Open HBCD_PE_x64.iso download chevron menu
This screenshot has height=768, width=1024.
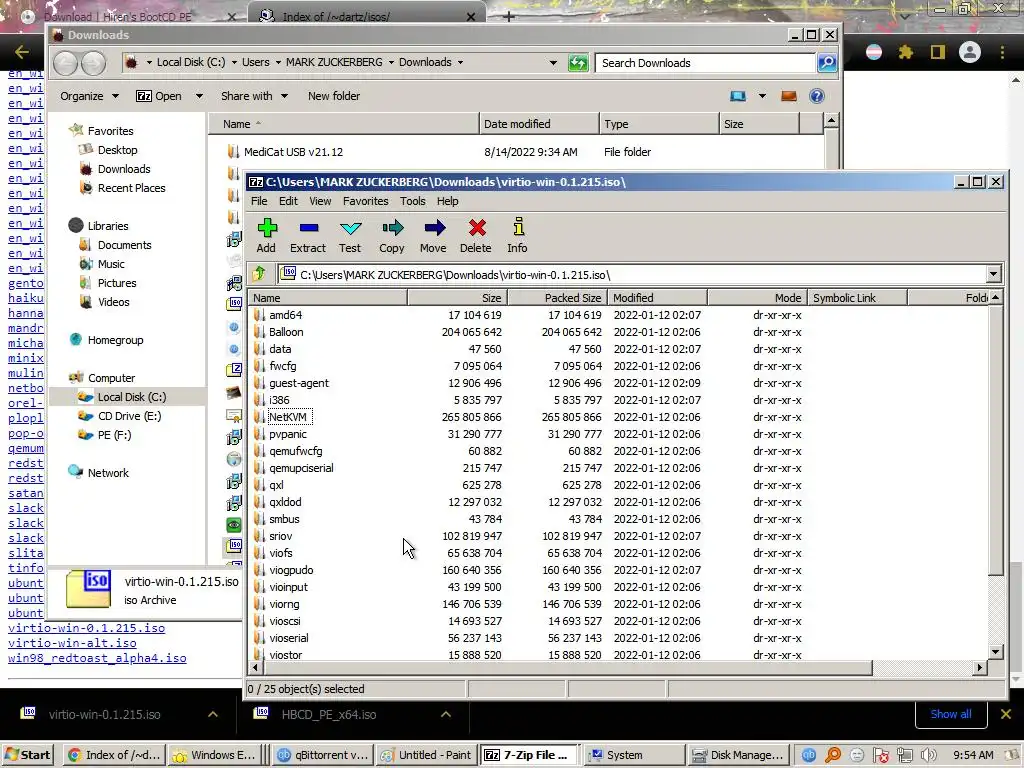(x=446, y=714)
